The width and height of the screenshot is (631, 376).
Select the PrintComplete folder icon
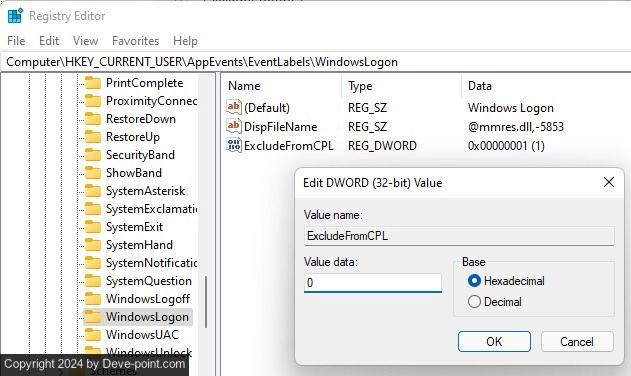[x=93, y=83]
